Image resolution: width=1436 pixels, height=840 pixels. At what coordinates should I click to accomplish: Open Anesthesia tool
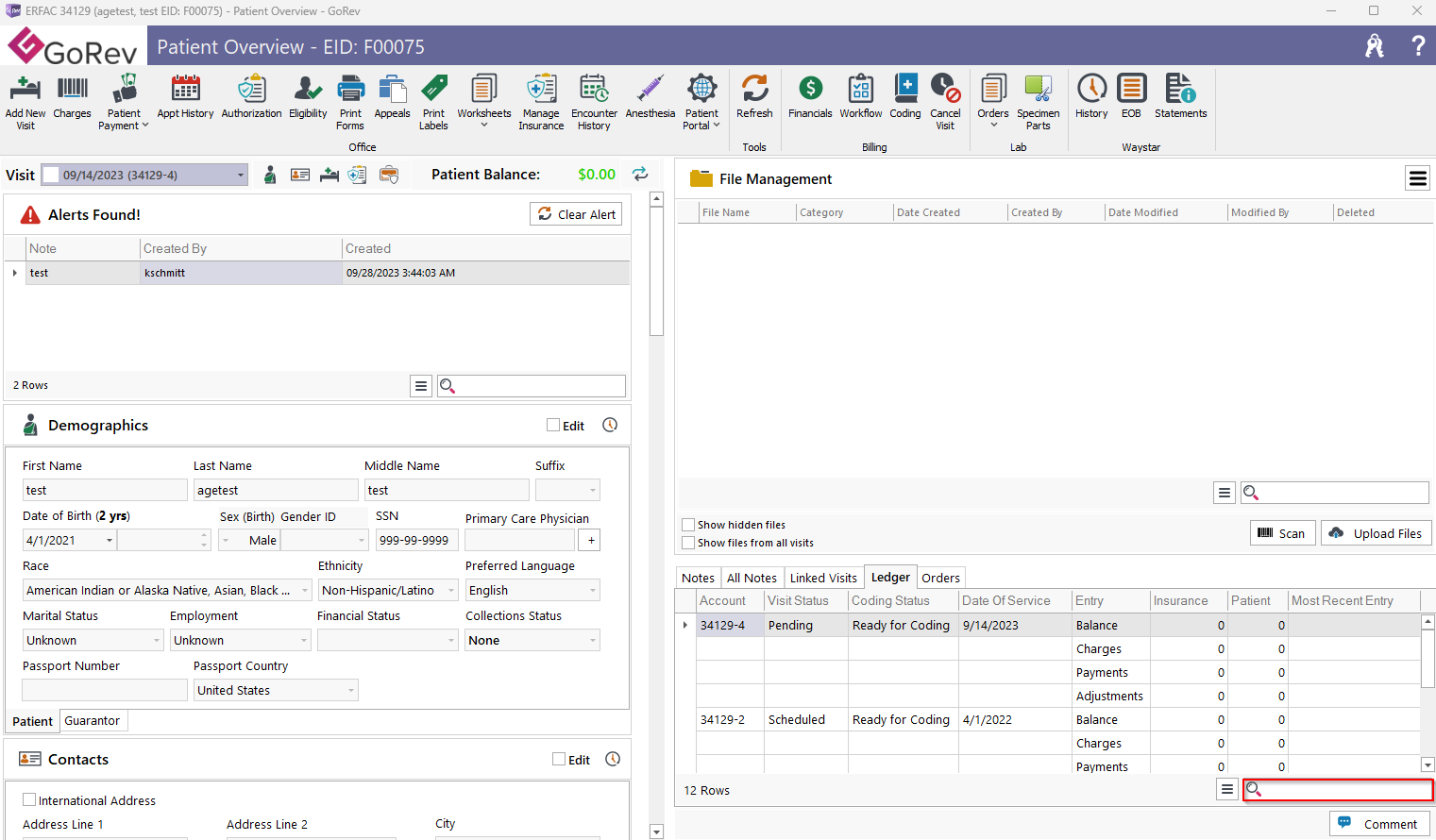click(x=650, y=96)
